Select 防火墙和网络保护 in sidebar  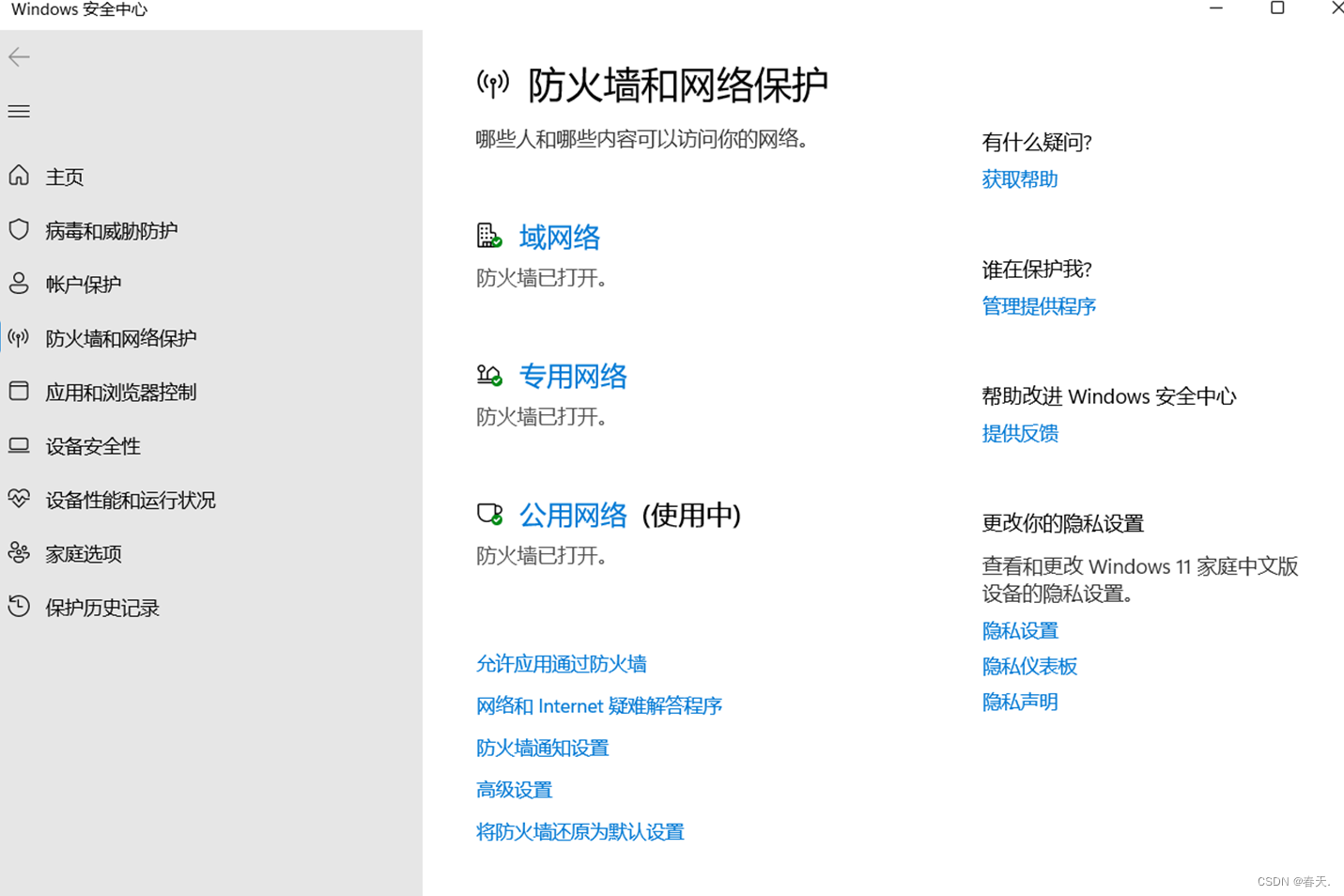click(x=121, y=339)
